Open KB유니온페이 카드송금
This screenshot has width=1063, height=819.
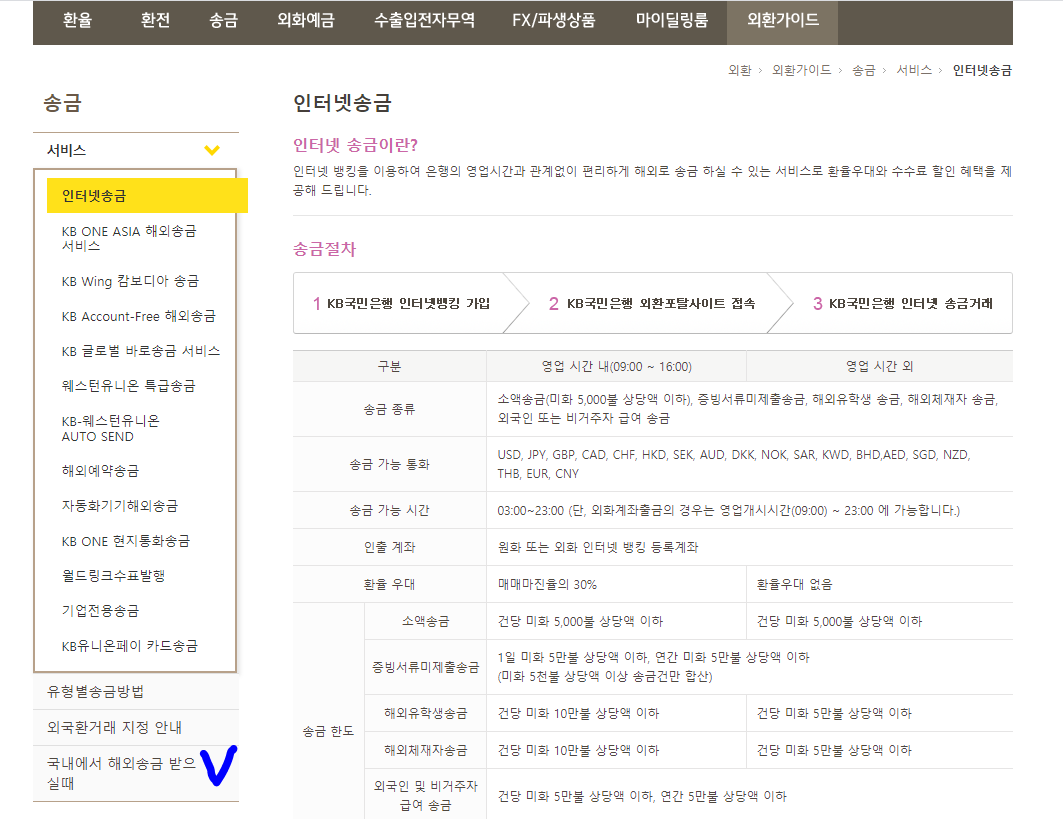pyautogui.click(x=129, y=646)
